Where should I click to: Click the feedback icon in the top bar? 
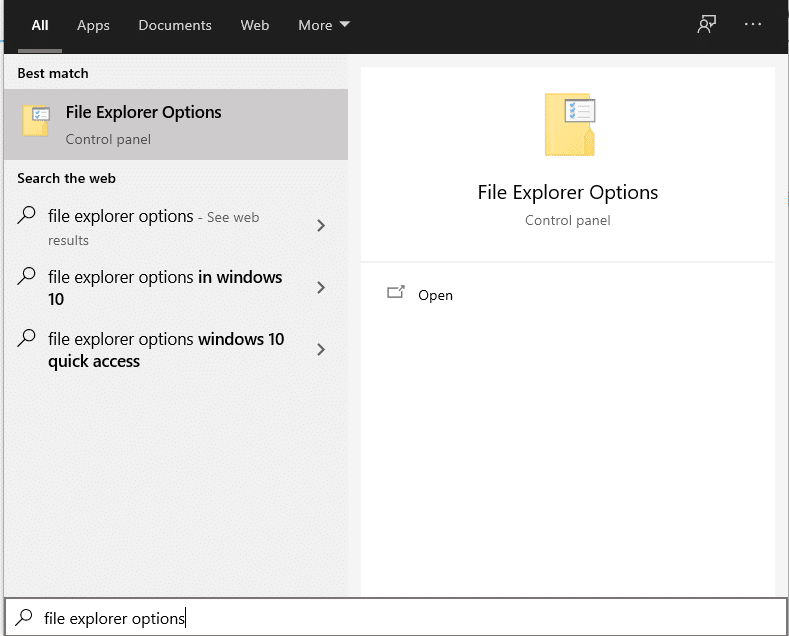click(x=706, y=25)
